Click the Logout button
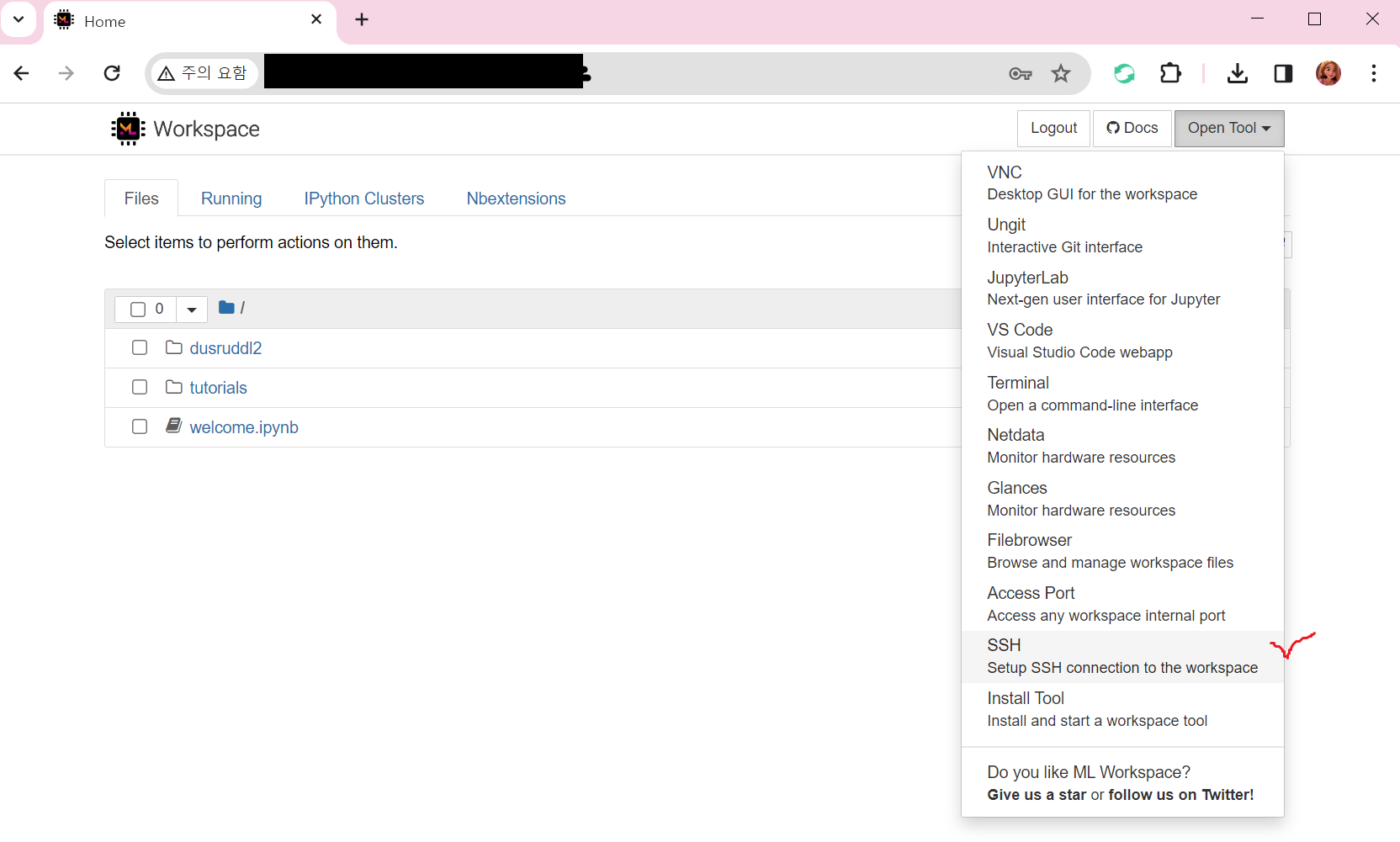 point(1054,129)
